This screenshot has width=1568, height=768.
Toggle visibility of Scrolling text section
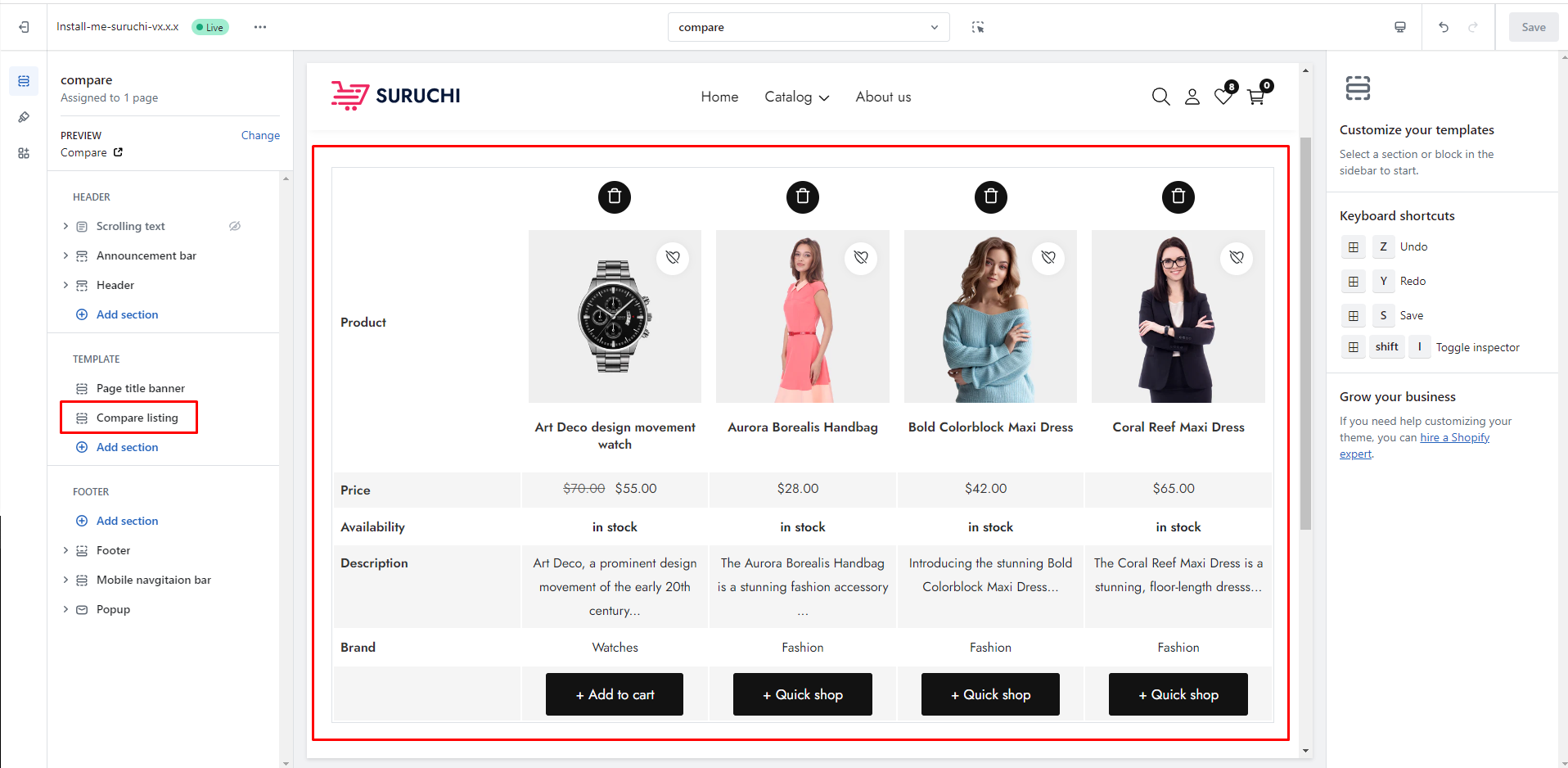[x=235, y=226]
